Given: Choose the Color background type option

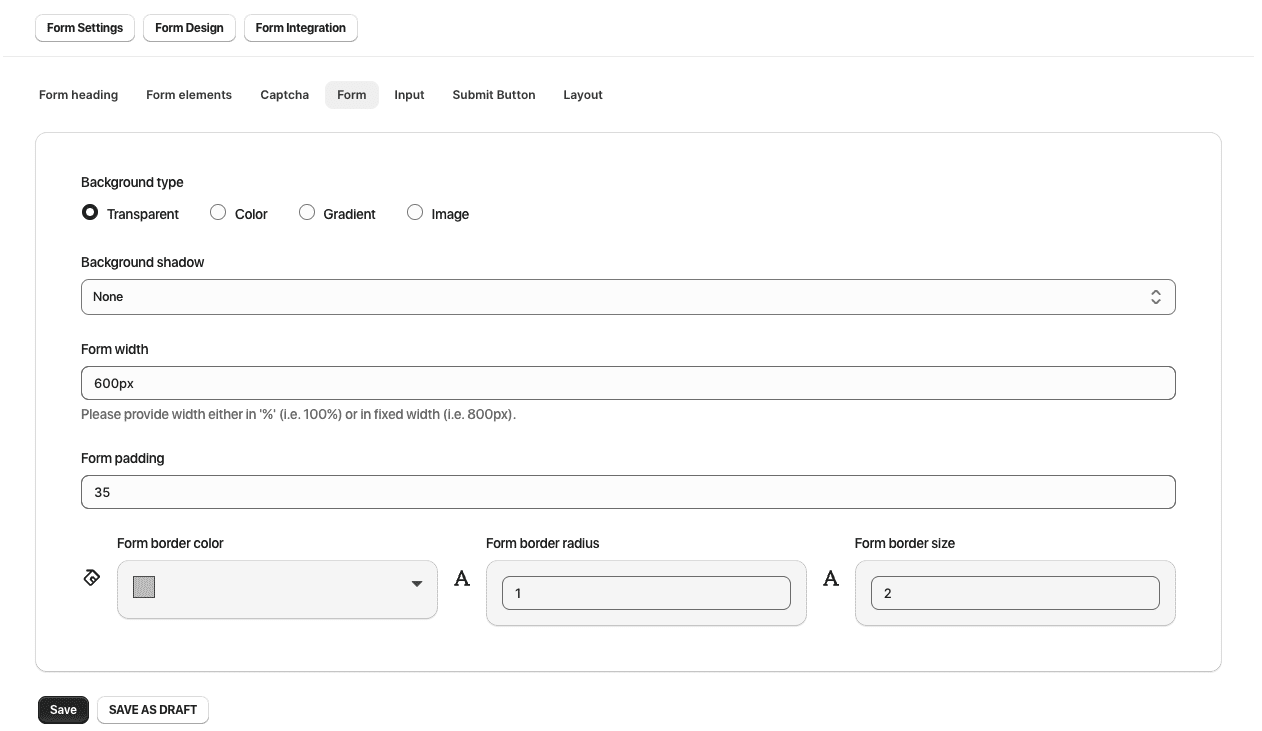Looking at the screenshot, I should pos(218,213).
